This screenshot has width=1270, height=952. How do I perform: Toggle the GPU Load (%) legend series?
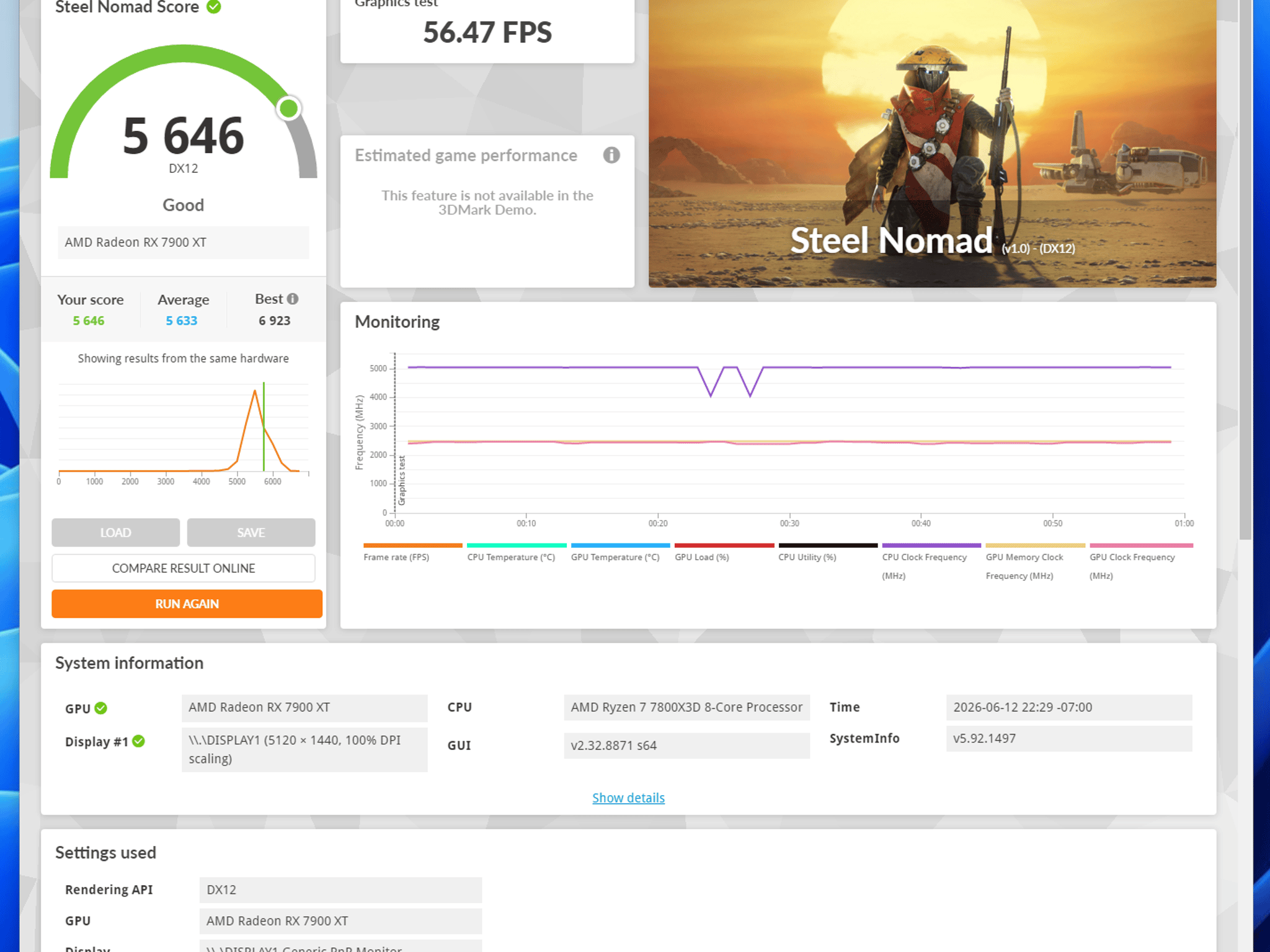(724, 553)
